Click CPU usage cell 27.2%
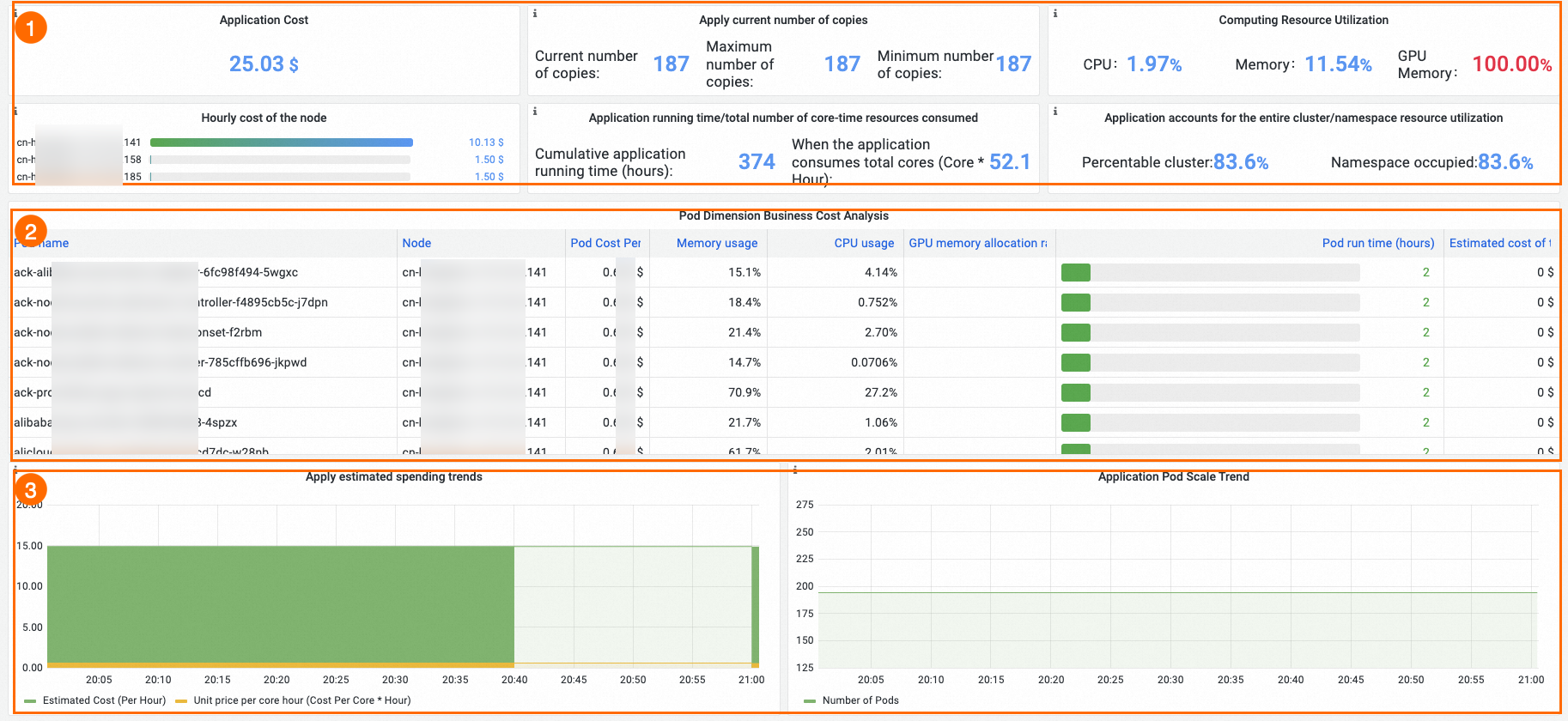 [881, 392]
